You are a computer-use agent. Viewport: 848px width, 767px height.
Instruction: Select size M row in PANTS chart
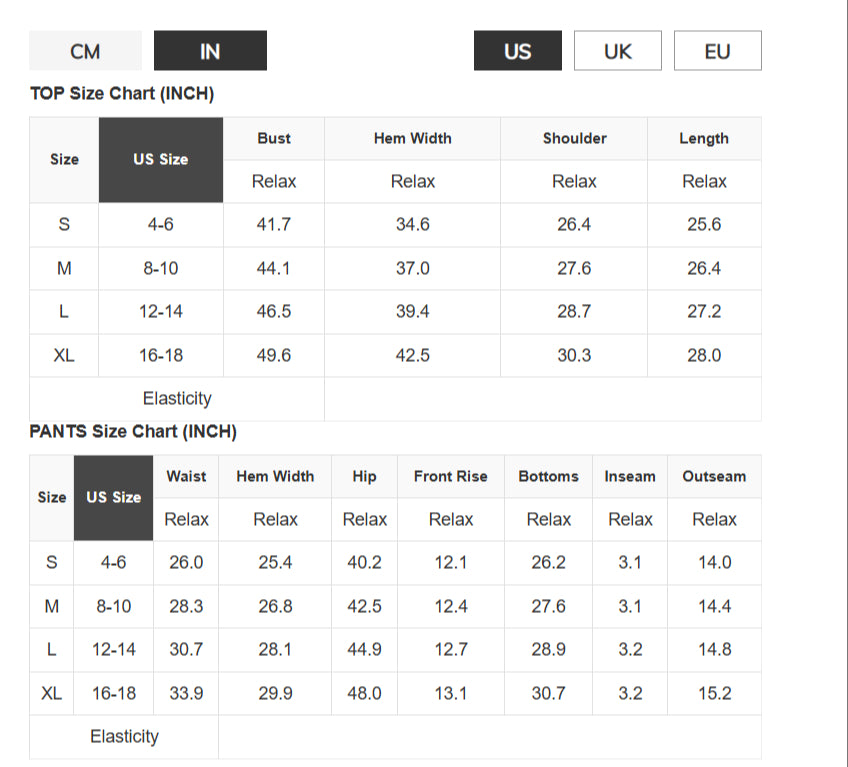point(395,606)
